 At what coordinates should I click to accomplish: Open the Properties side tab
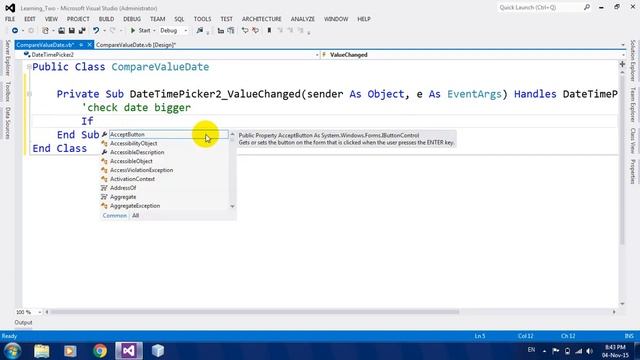click(633, 172)
